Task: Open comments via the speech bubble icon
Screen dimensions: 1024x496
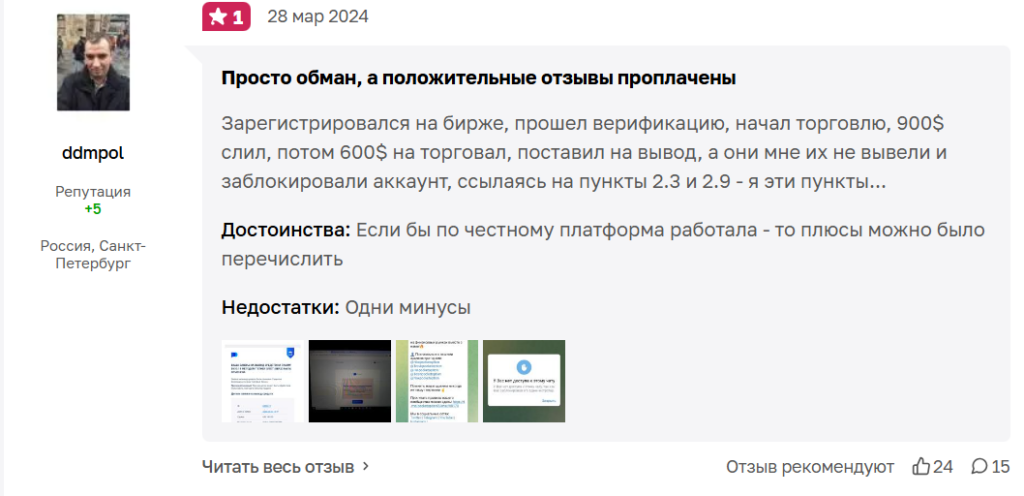Action: (980, 466)
